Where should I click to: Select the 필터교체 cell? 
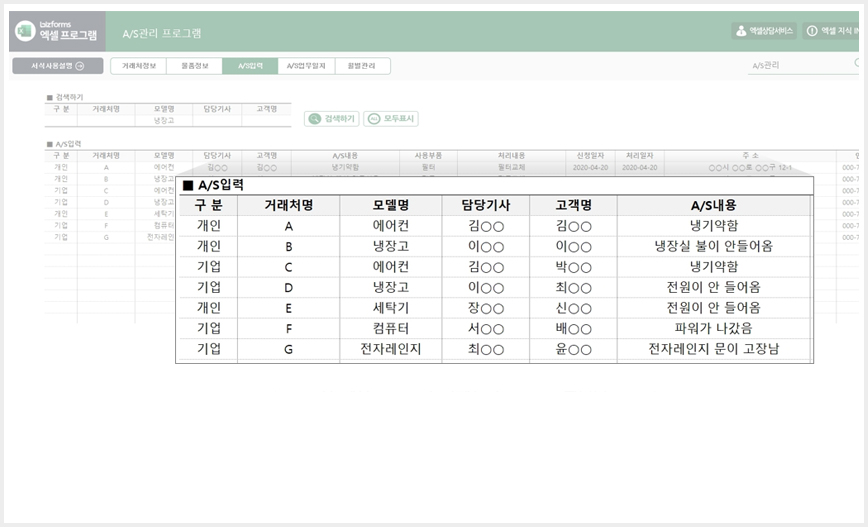coord(511,167)
